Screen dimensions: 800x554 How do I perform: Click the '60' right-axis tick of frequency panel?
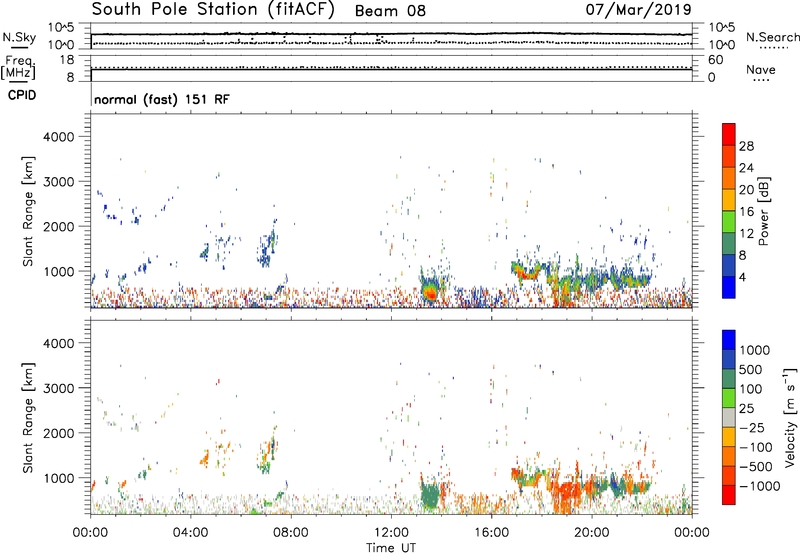(715, 60)
